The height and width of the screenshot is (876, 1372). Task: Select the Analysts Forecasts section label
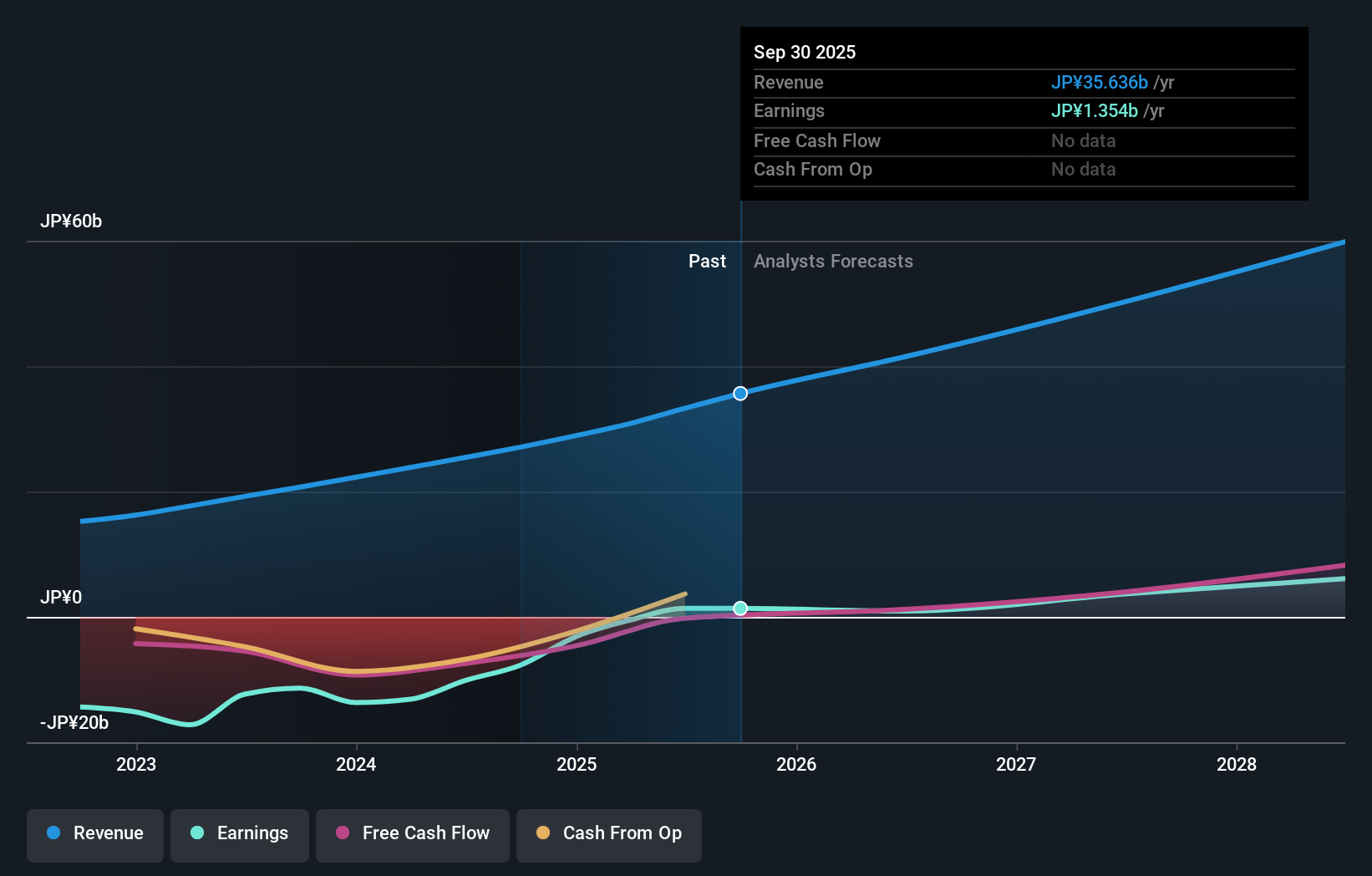click(832, 261)
